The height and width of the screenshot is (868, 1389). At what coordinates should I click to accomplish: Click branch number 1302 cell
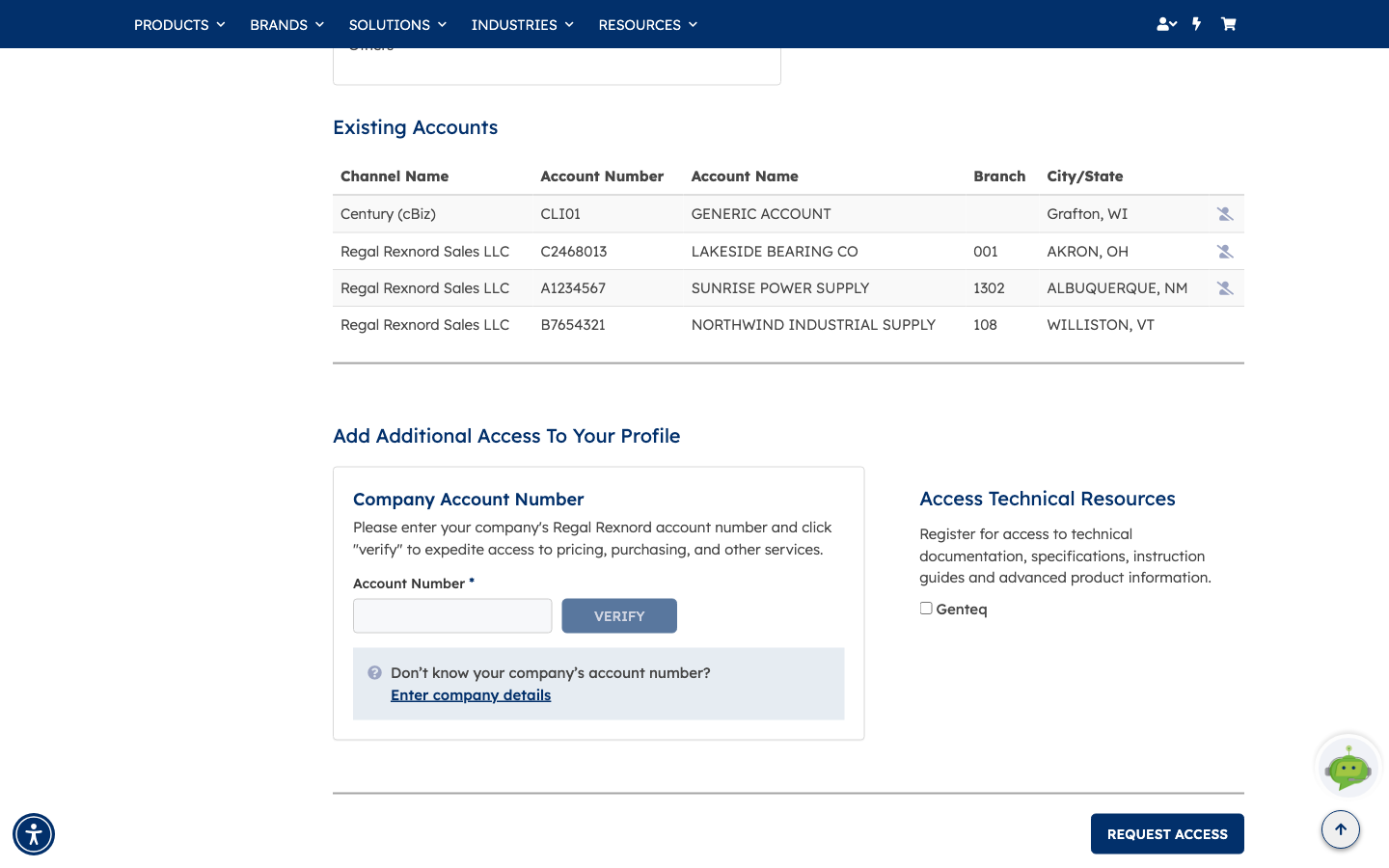(989, 288)
